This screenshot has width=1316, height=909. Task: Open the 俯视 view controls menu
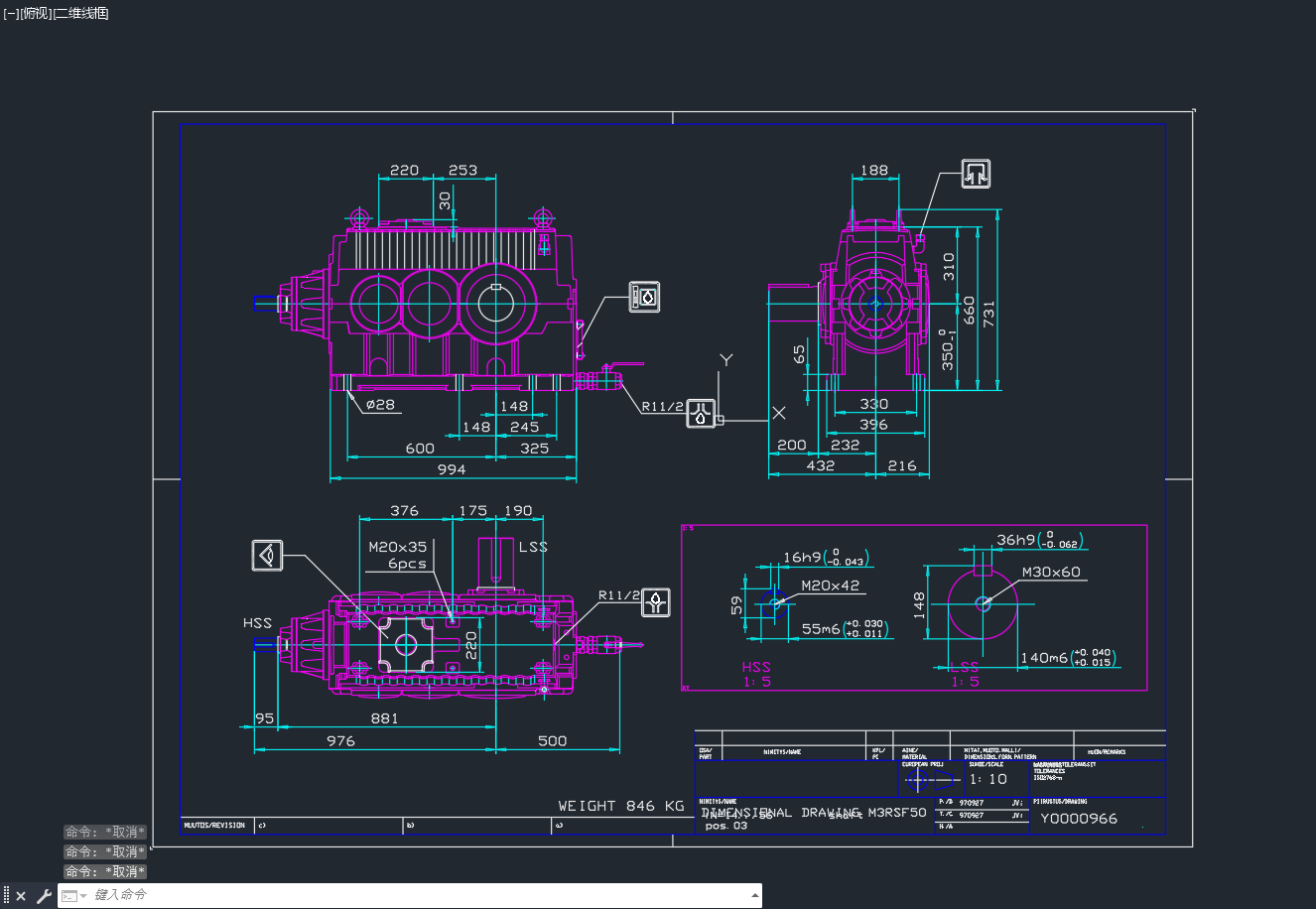pos(36,13)
